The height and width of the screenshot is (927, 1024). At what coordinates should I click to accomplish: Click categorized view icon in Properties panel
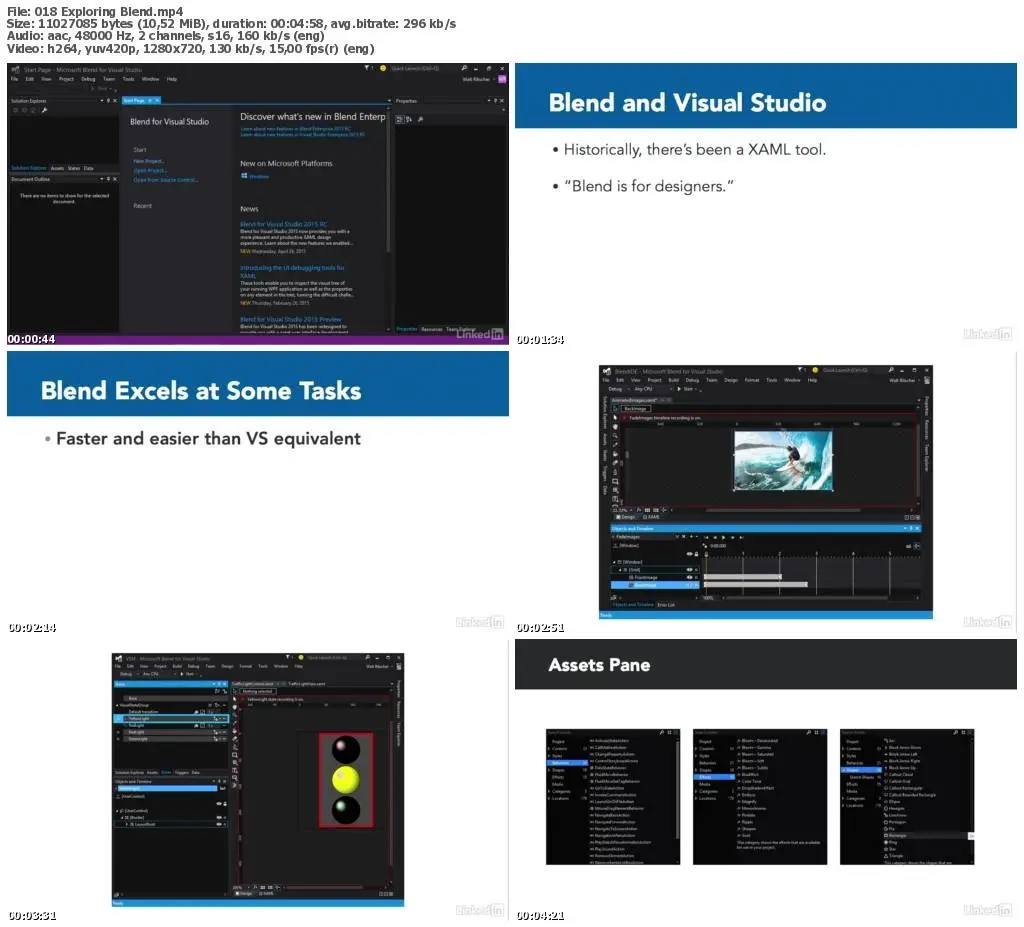(x=399, y=120)
